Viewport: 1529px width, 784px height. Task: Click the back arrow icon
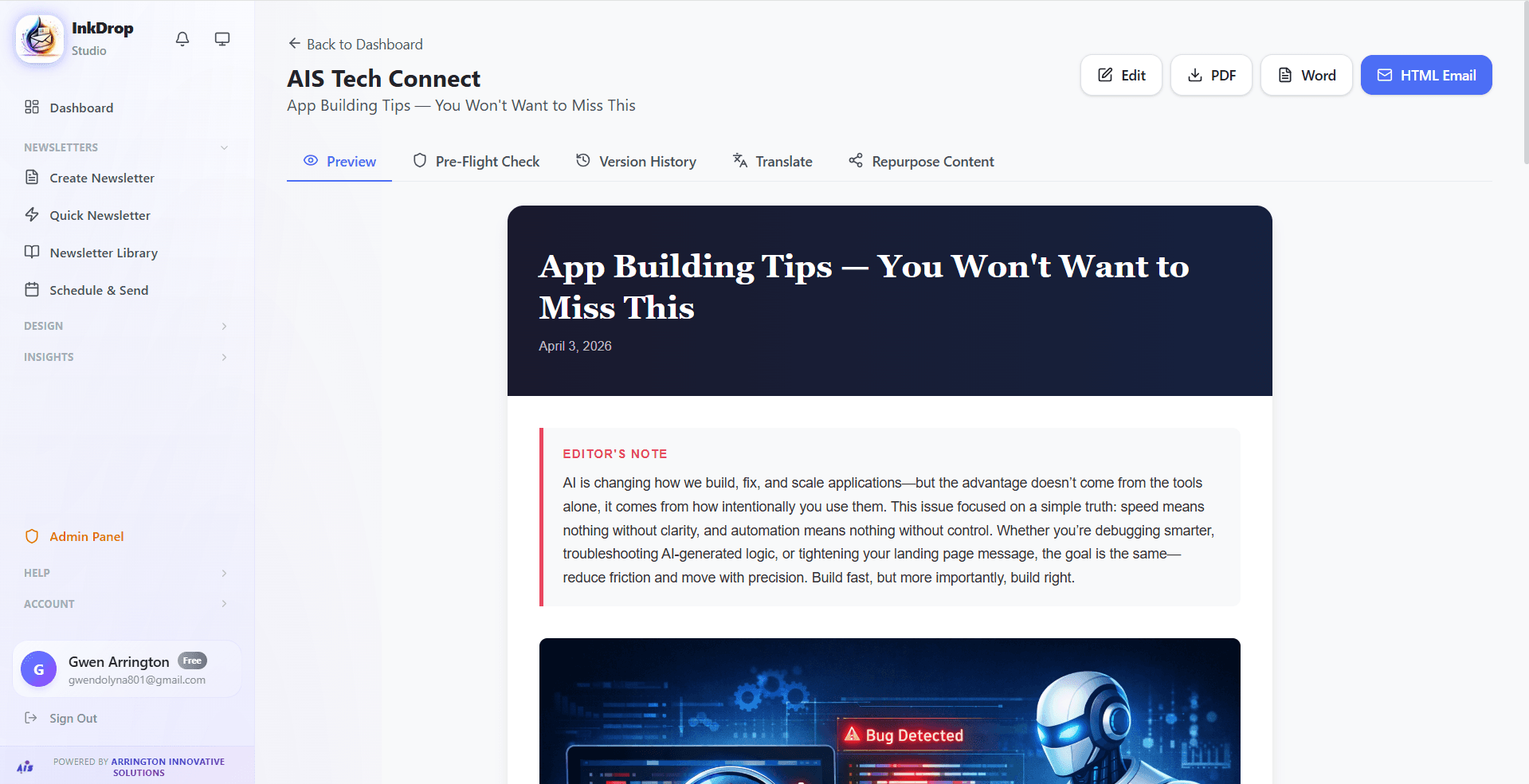pyautogui.click(x=294, y=44)
